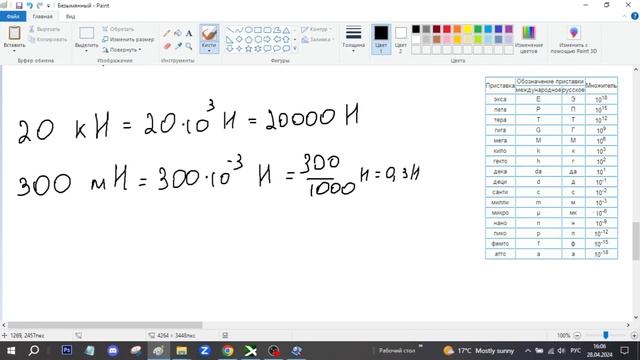This screenshot has height=360, width=640.
Task: Choose the five-point Star shape
Action: 248,49
